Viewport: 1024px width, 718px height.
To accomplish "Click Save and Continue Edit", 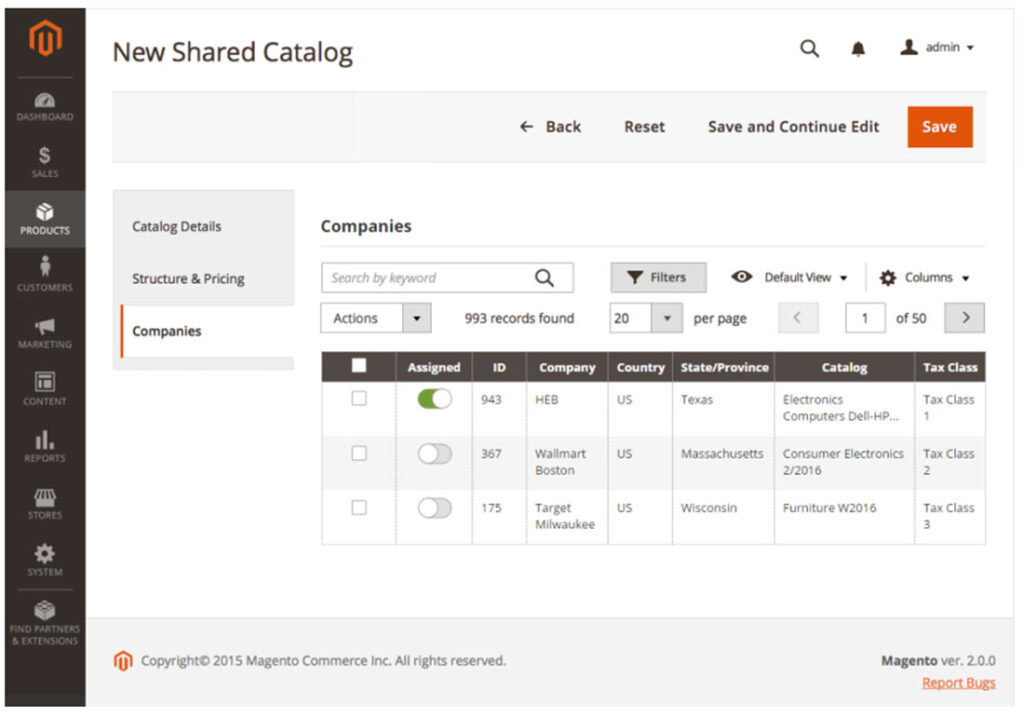I will [x=793, y=127].
